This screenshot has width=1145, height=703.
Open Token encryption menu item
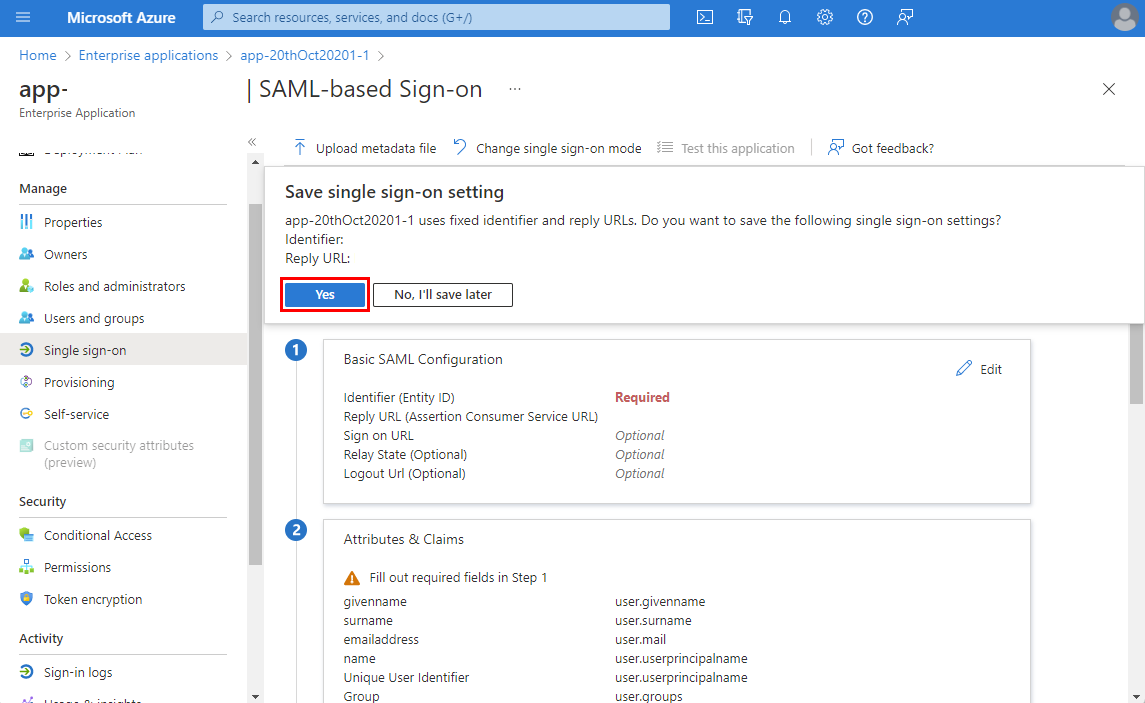pyautogui.click(x=93, y=599)
